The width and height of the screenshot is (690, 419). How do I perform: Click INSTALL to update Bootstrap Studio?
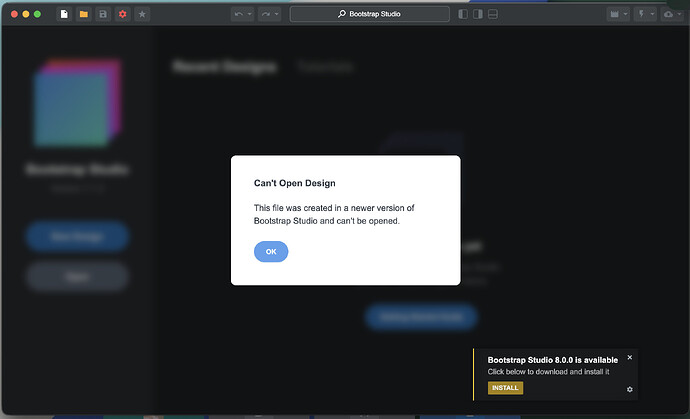(x=505, y=388)
